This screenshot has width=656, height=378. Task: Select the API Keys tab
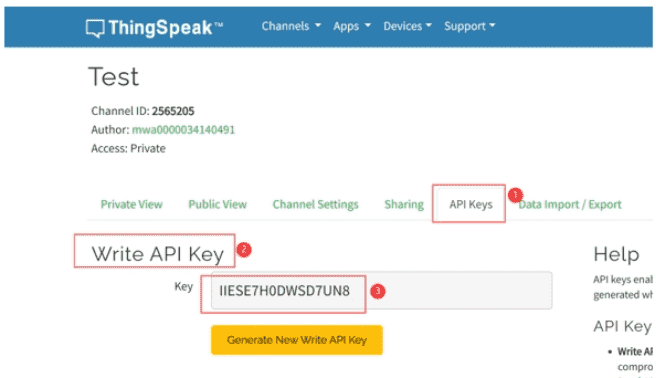pyautogui.click(x=471, y=204)
